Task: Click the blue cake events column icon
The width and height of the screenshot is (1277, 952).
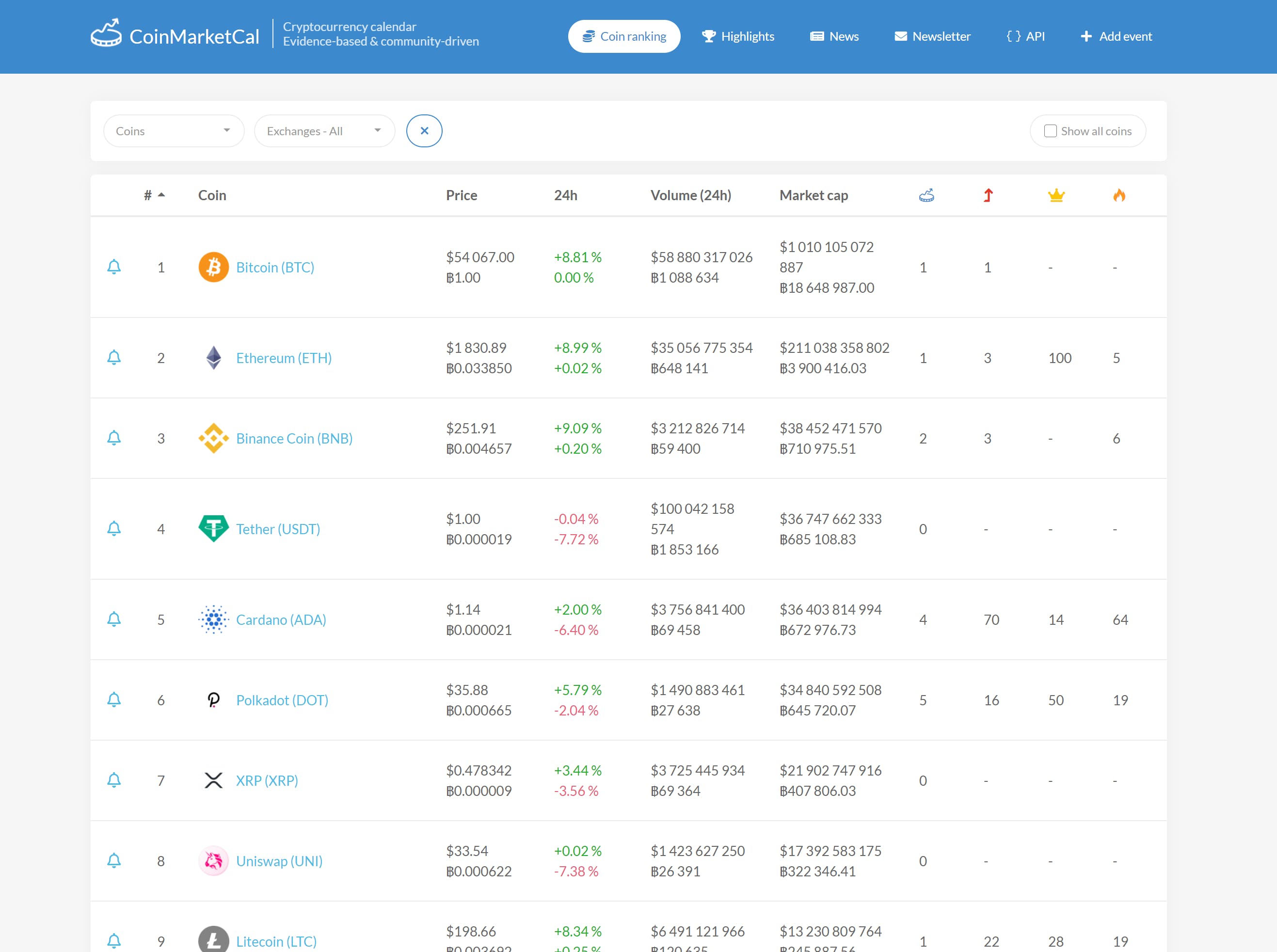Action: 926,196
